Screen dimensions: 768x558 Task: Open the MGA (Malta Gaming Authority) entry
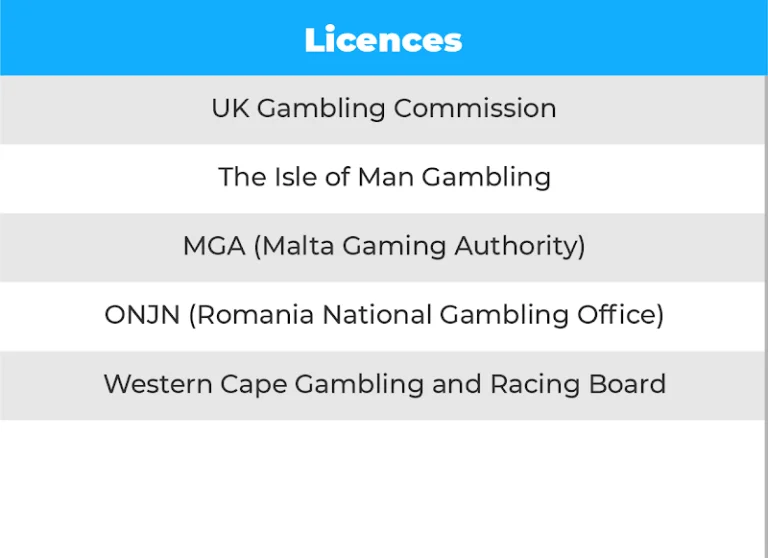click(x=383, y=248)
